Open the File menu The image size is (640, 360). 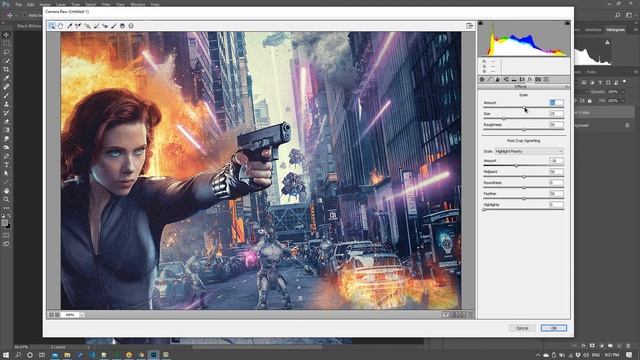point(19,4)
